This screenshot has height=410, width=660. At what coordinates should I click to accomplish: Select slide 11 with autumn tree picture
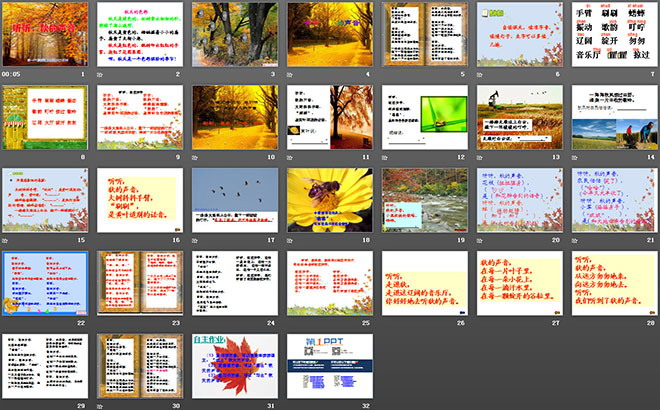point(330,117)
